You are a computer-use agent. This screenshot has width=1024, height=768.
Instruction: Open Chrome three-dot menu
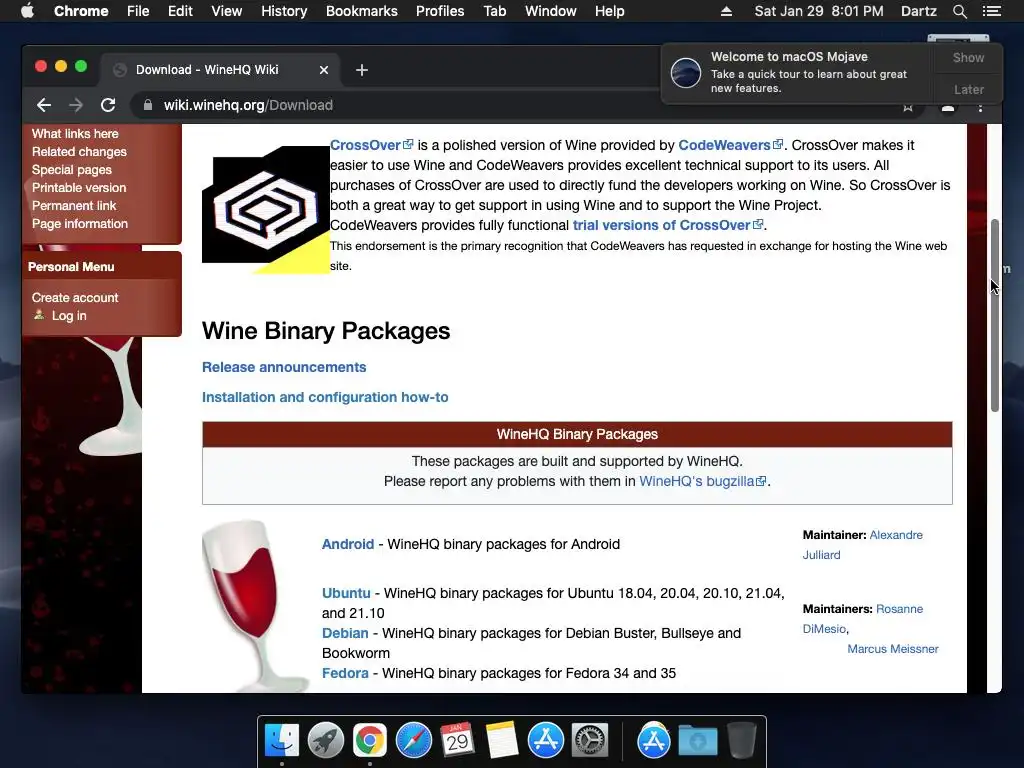[980, 108]
